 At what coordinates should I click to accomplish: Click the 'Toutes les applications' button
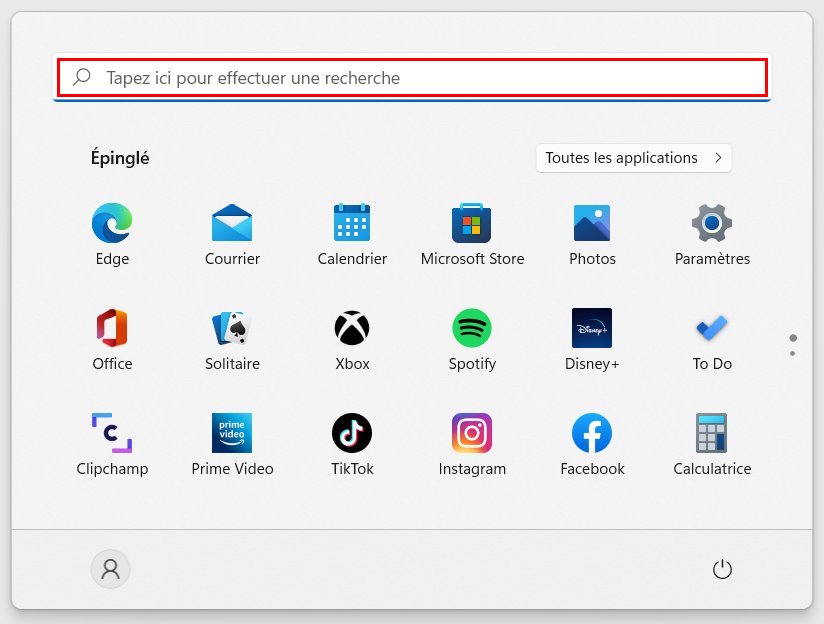(x=633, y=158)
